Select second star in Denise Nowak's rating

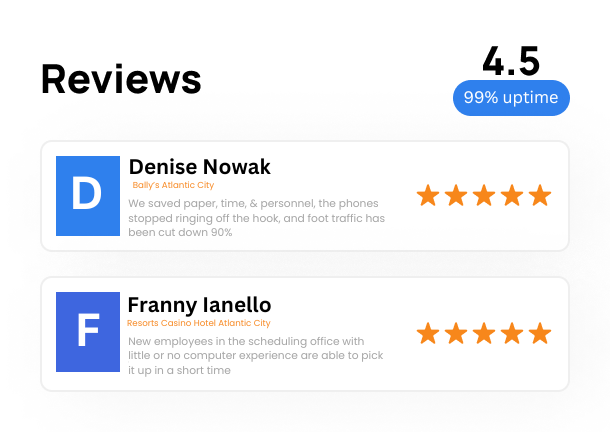[456, 195]
